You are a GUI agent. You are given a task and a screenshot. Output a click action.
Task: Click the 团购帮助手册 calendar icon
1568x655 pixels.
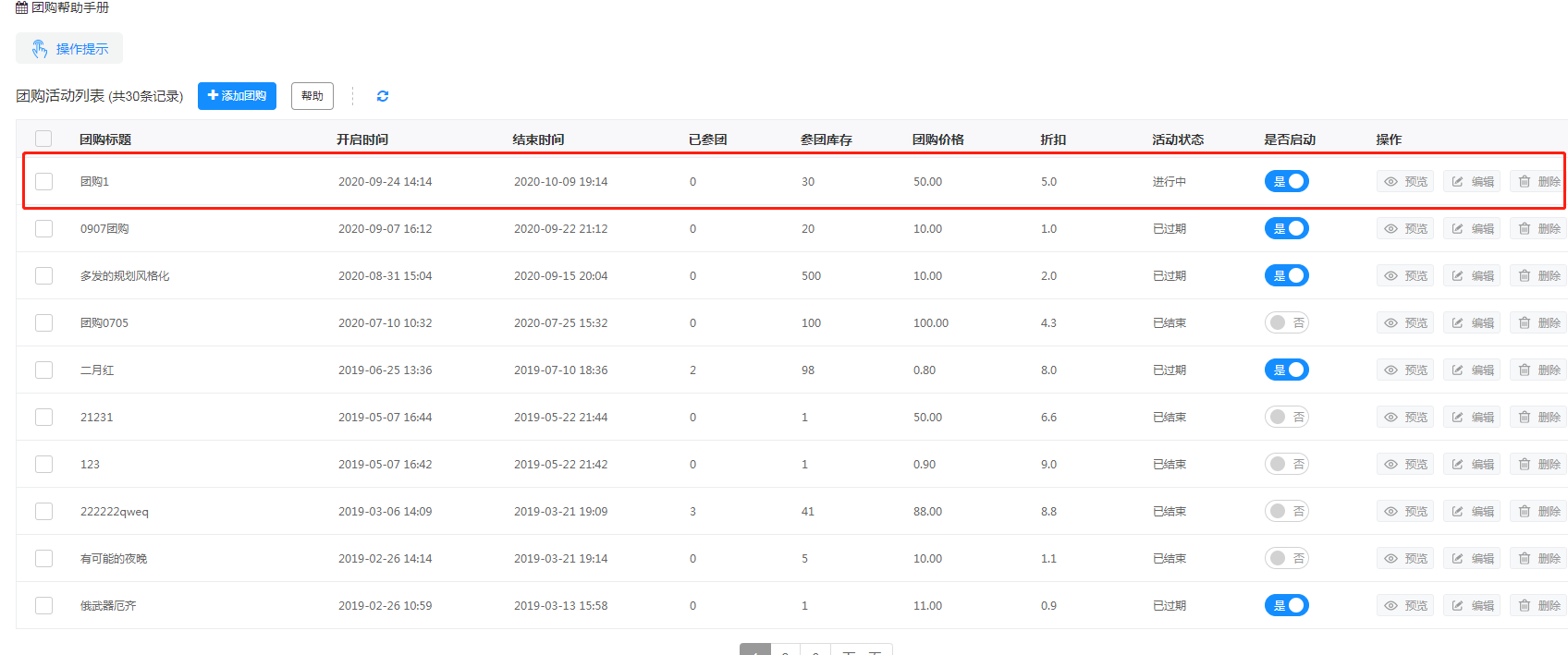(x=21, y=7)
